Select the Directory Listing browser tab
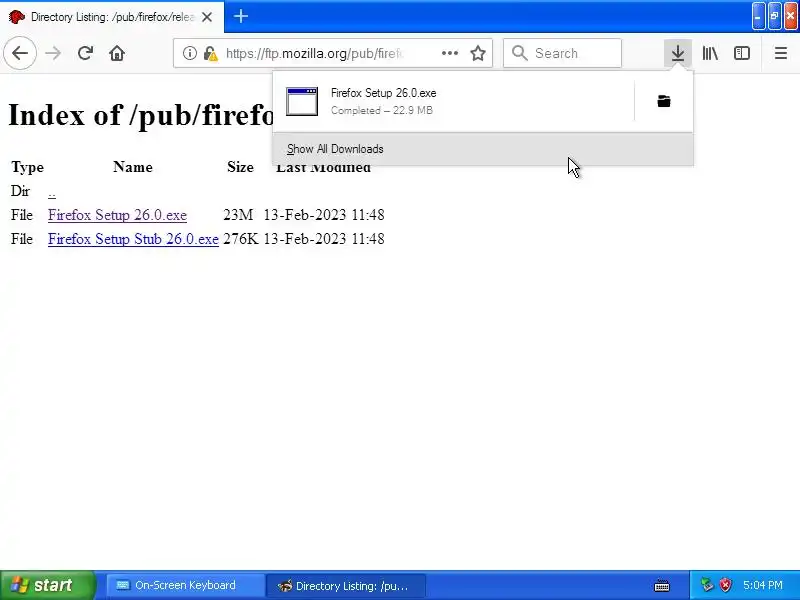The width and height of the screenshot is (800, 600). [111, 17]
